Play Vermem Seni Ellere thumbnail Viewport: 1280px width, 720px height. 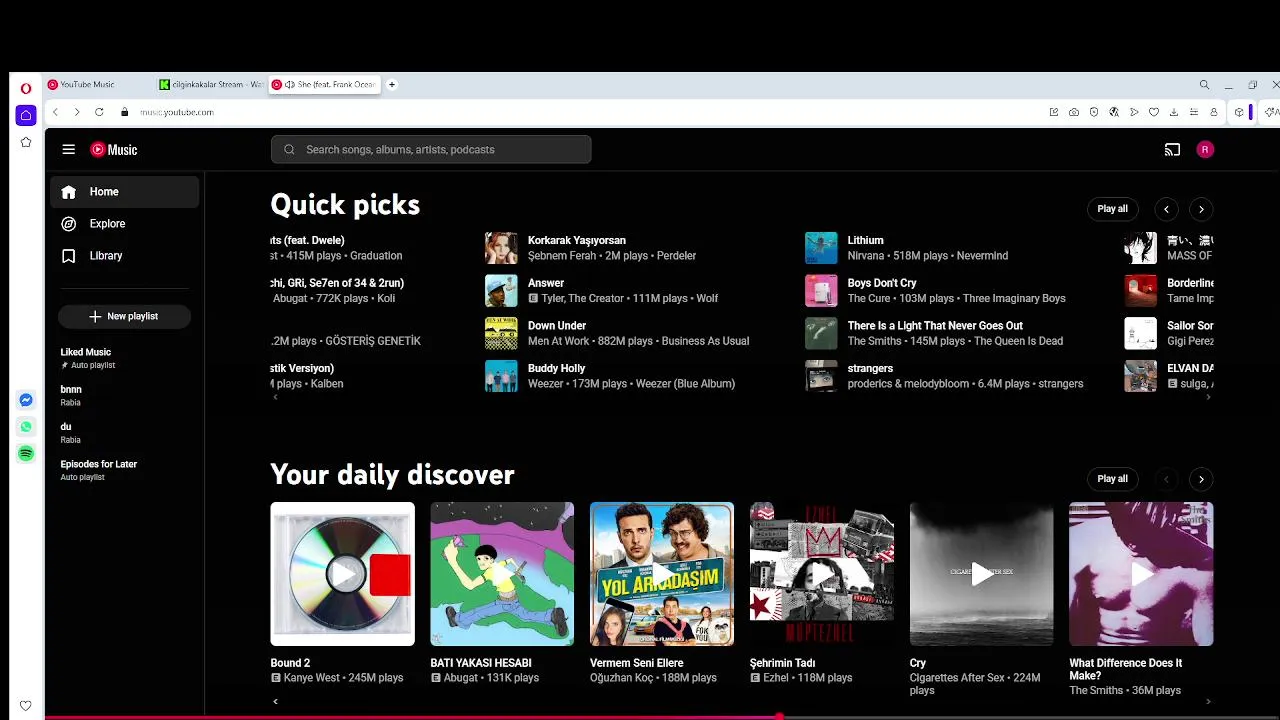pyautogui.click(x=662, y=574)
